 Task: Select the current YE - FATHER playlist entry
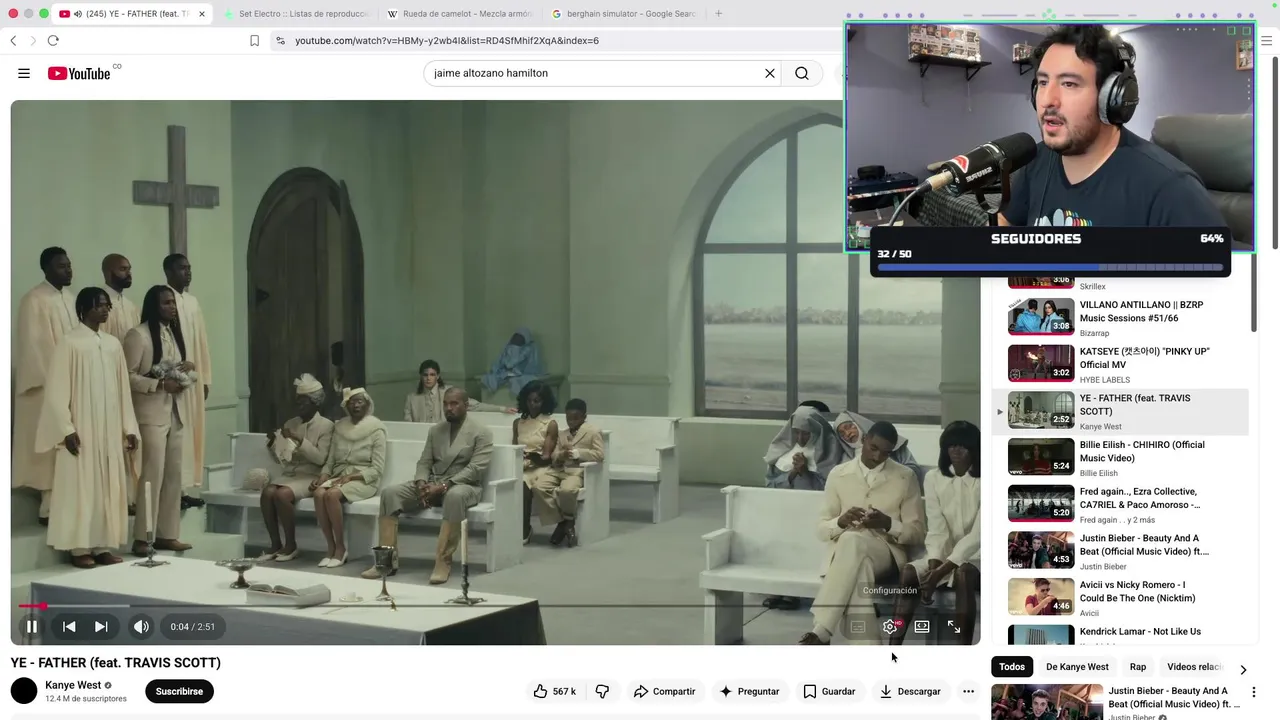[x=1120, y=411]
